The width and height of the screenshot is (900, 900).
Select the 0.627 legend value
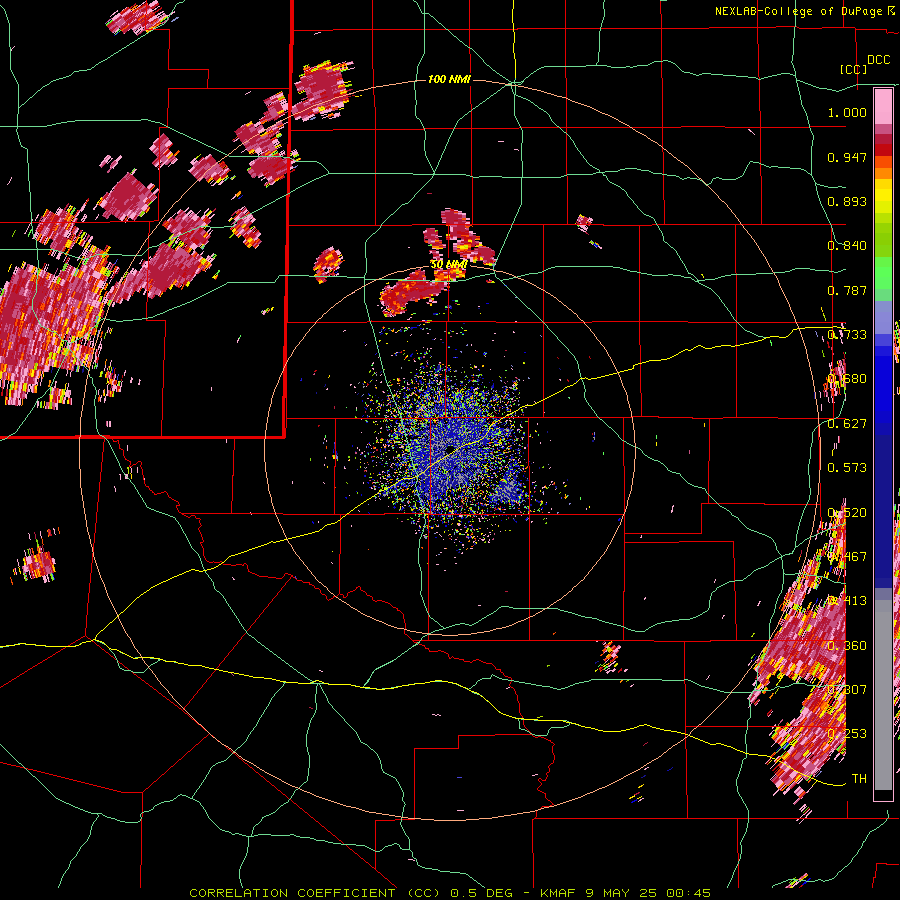(847, 424)
